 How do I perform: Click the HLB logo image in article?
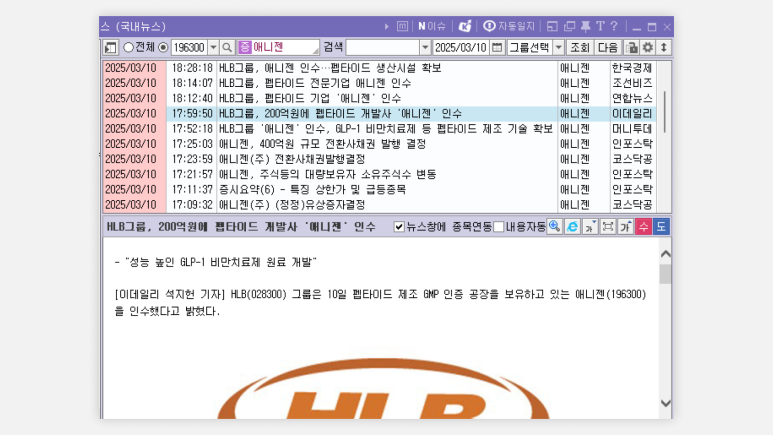[x=384, y=389]
